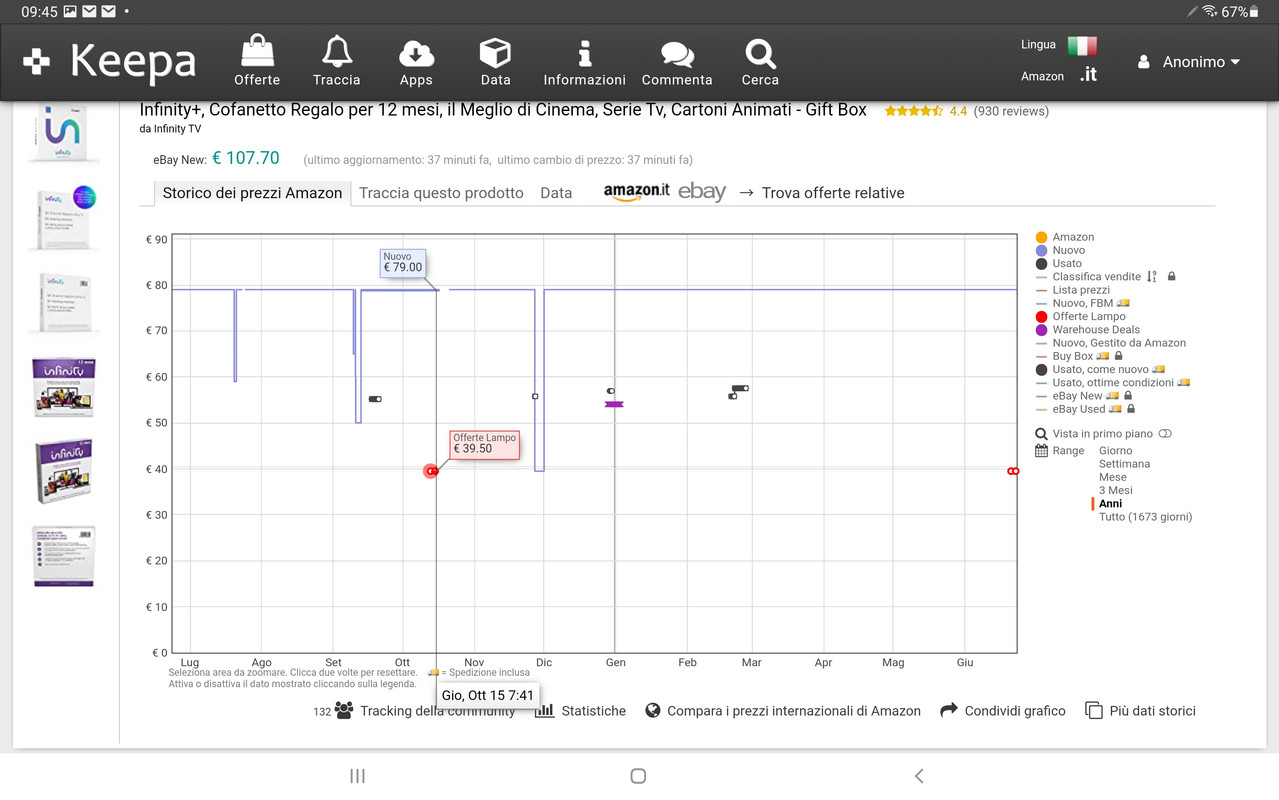Toggle Usato, ottime condizioni legend entry
This screenshot has width=1279, height=800.
coord(1112,382)
